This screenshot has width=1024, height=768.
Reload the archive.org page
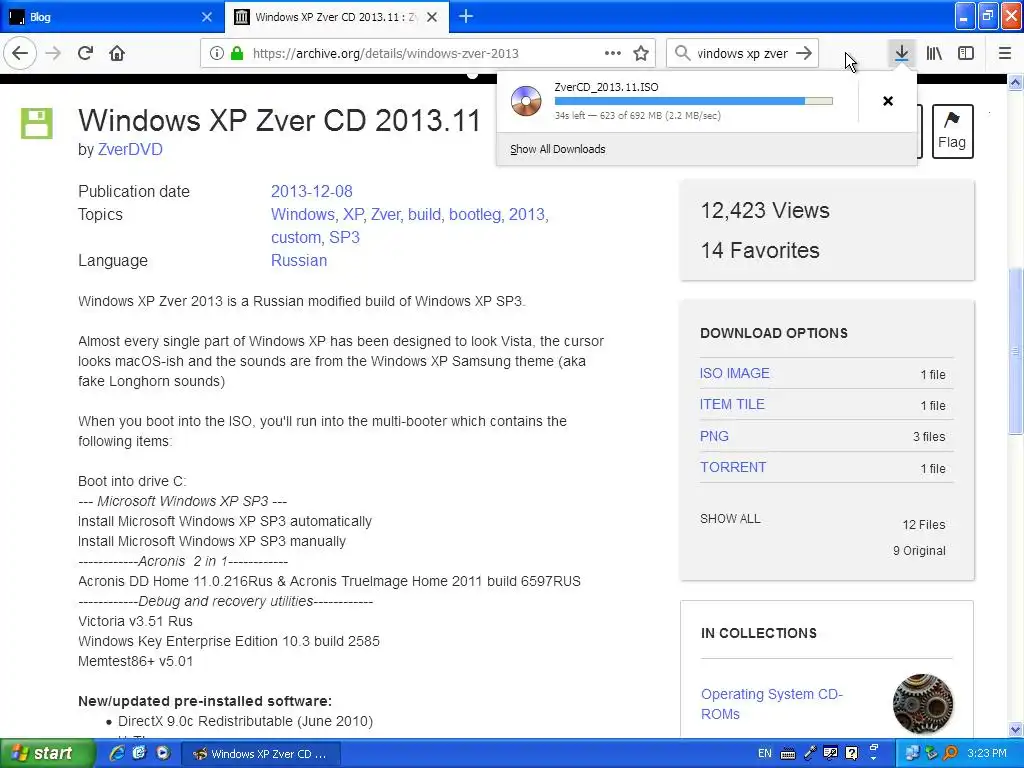[x=85, y=54]
